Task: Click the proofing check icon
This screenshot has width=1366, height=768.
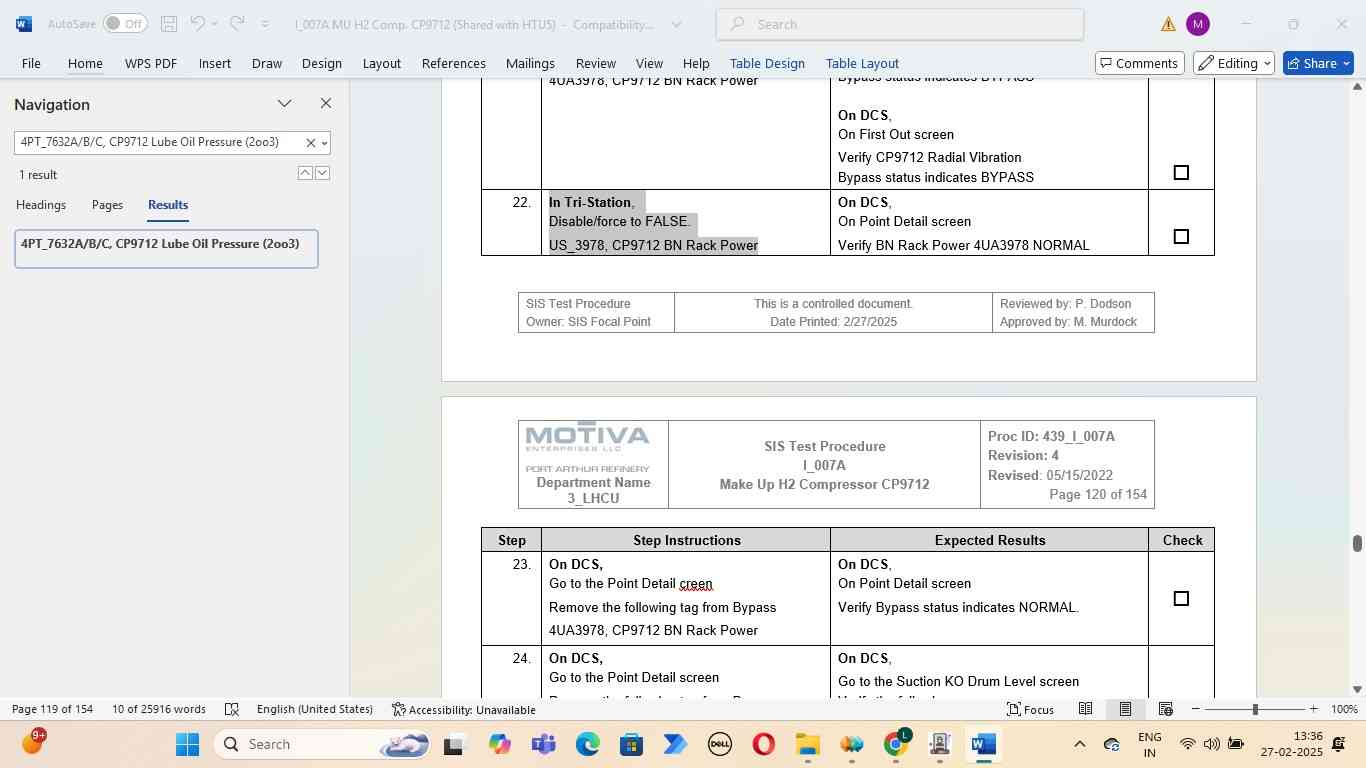Action: pos(232,709)
